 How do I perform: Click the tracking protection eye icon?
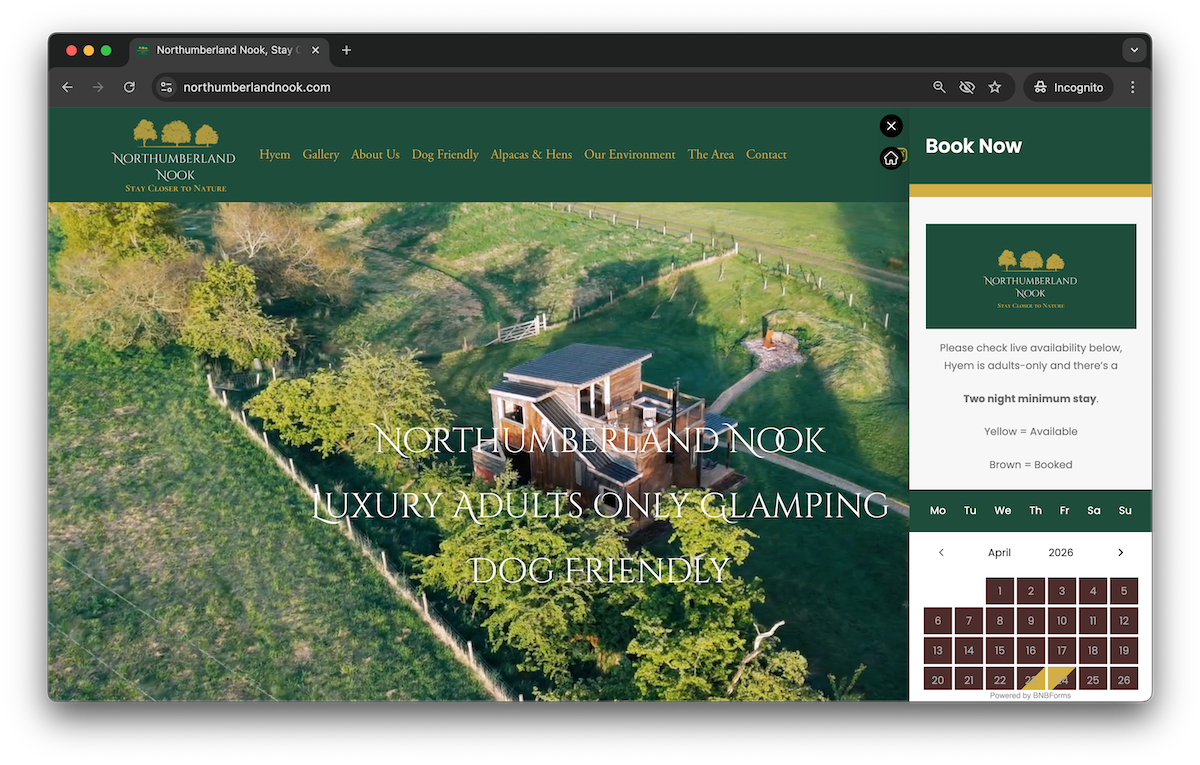click(x=967, y=88)
